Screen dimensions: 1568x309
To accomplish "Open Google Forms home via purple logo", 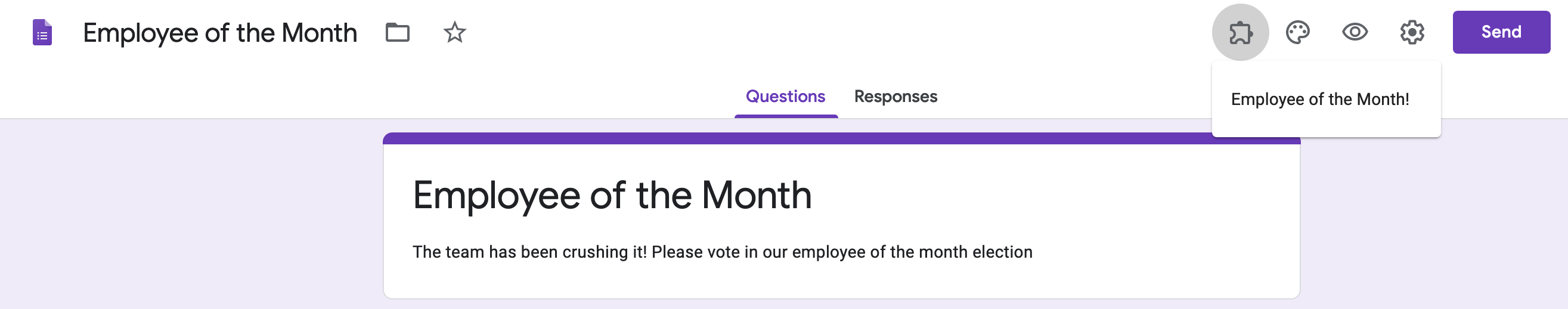I will pyautogui.click(x=42, y=32).
